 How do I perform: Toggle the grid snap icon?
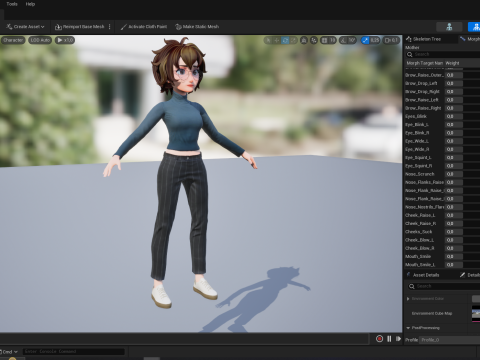(324, 40)
